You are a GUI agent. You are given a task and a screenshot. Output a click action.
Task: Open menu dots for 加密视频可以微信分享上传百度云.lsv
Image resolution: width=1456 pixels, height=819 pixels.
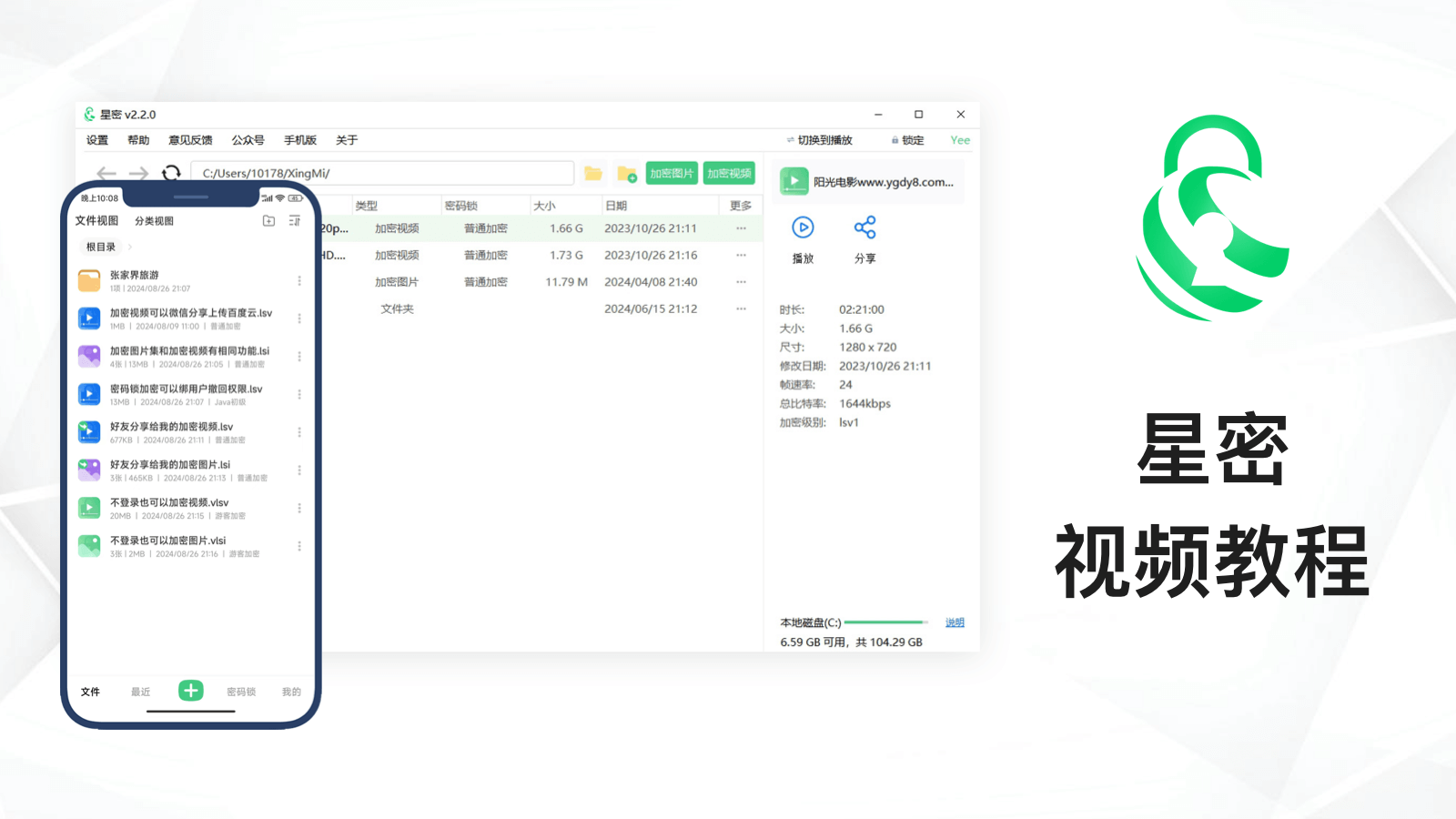coord(299,318)
